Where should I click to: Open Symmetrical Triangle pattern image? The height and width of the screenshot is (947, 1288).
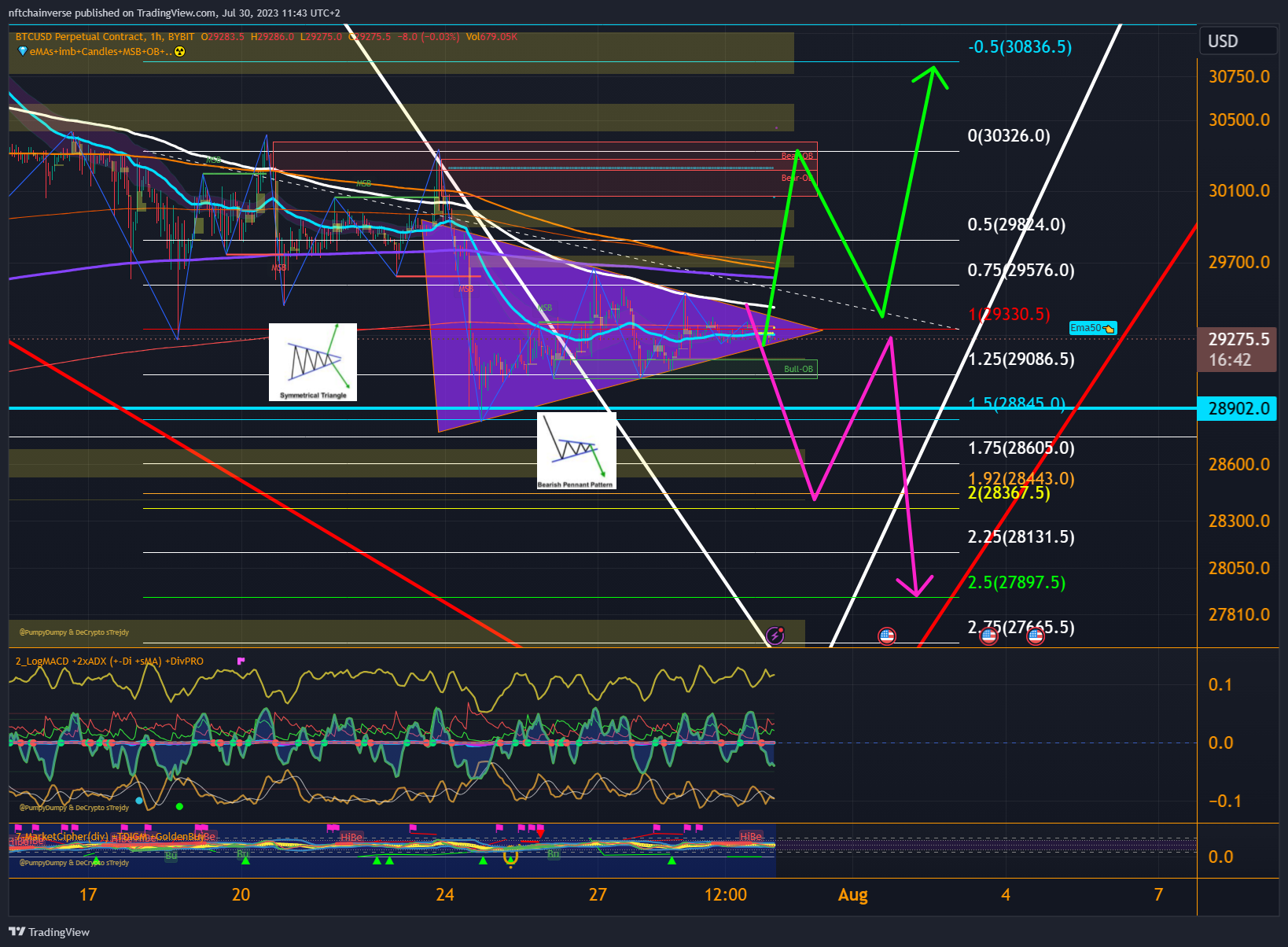[x=313, y=362]
